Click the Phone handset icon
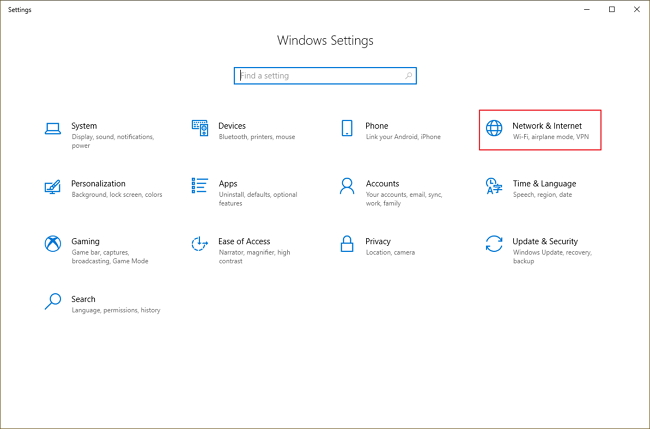Screen dimensions: 650x429 347,128
